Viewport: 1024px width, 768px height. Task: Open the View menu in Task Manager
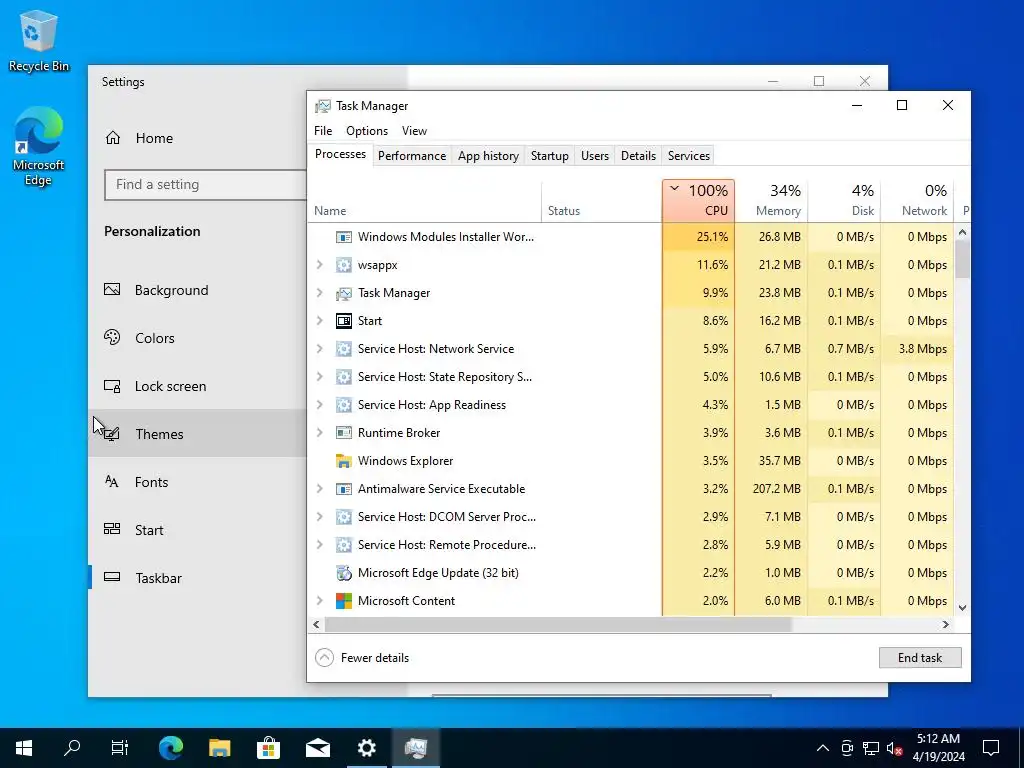(414, 131)
